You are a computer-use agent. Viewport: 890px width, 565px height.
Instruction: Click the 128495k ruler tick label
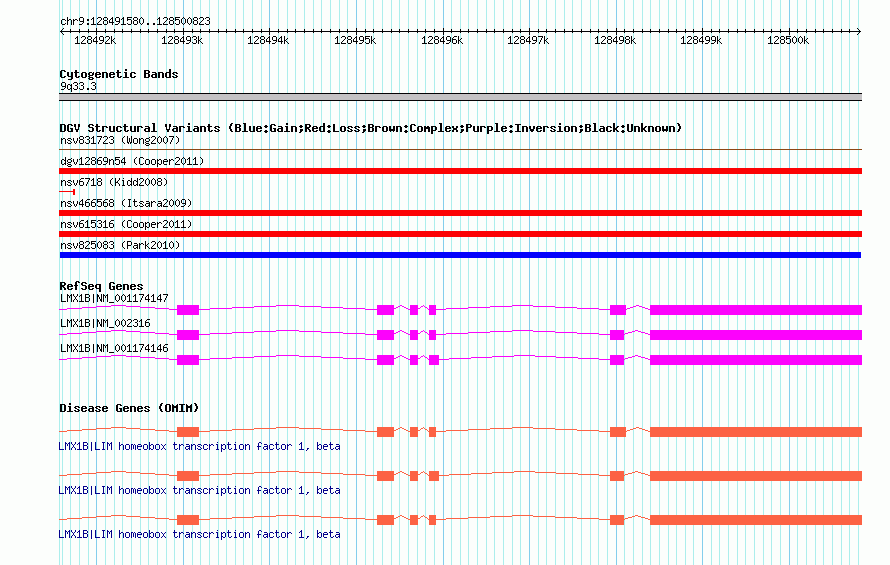[x=355, y=40]
